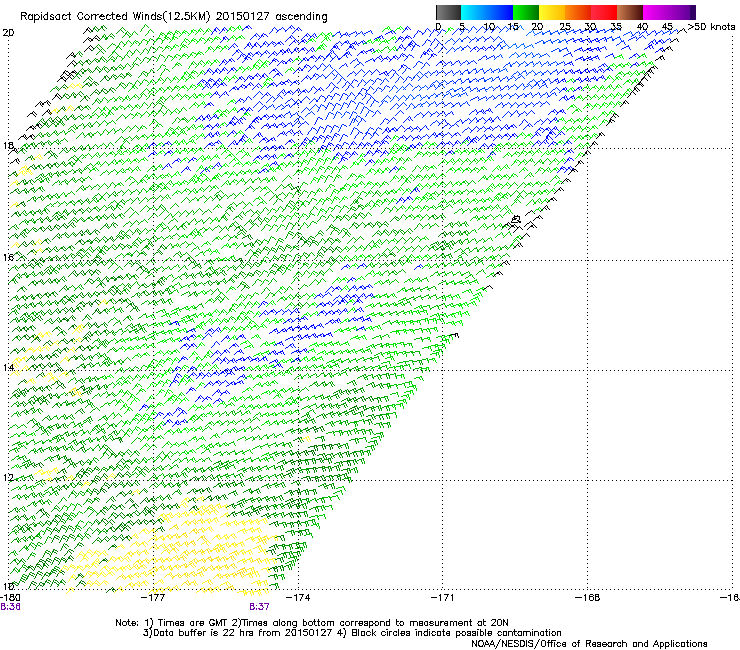Screen dimensions: 740x650
Task: Click the red 30-35 knots legend swatch
Action: (x=604, y=12)
